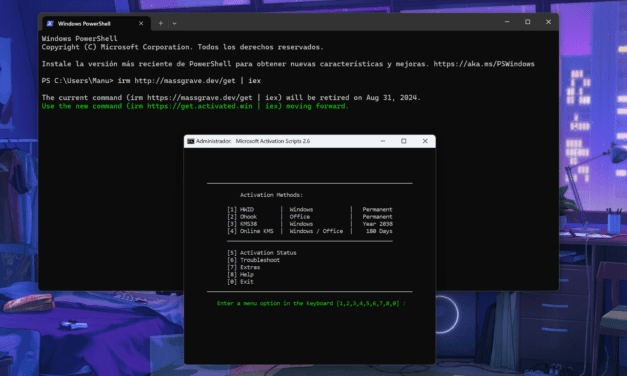
Task: Click the '180 Days' value text
Action: (x=379, y=231)
